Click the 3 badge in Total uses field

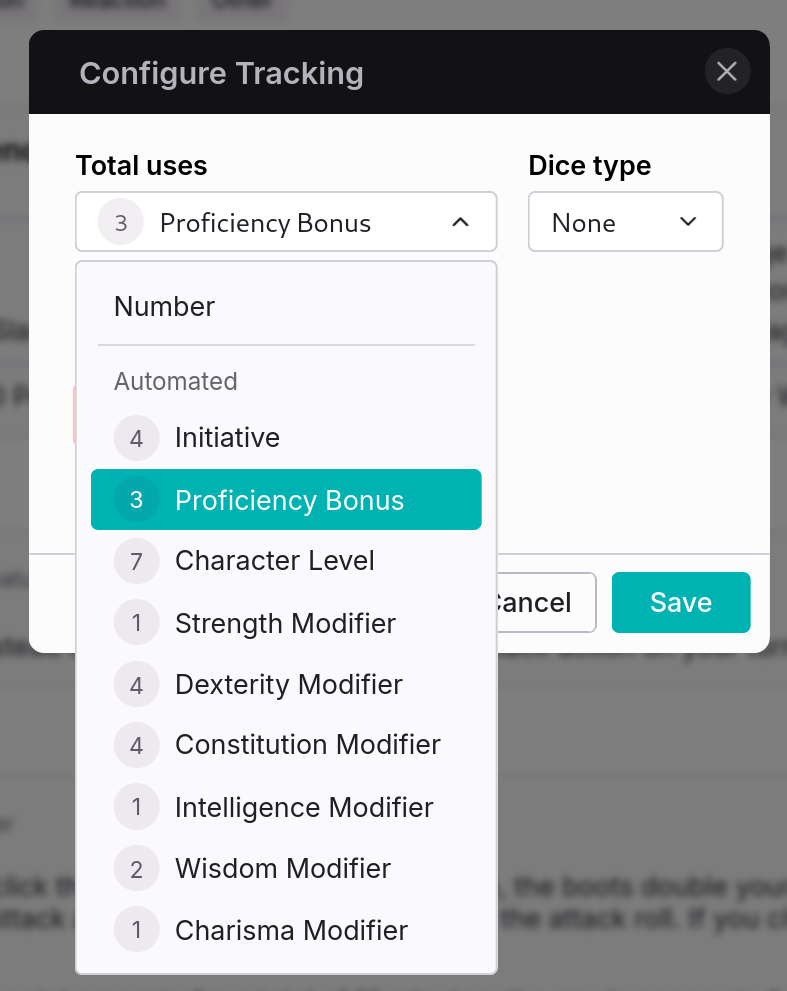(121, 223)
